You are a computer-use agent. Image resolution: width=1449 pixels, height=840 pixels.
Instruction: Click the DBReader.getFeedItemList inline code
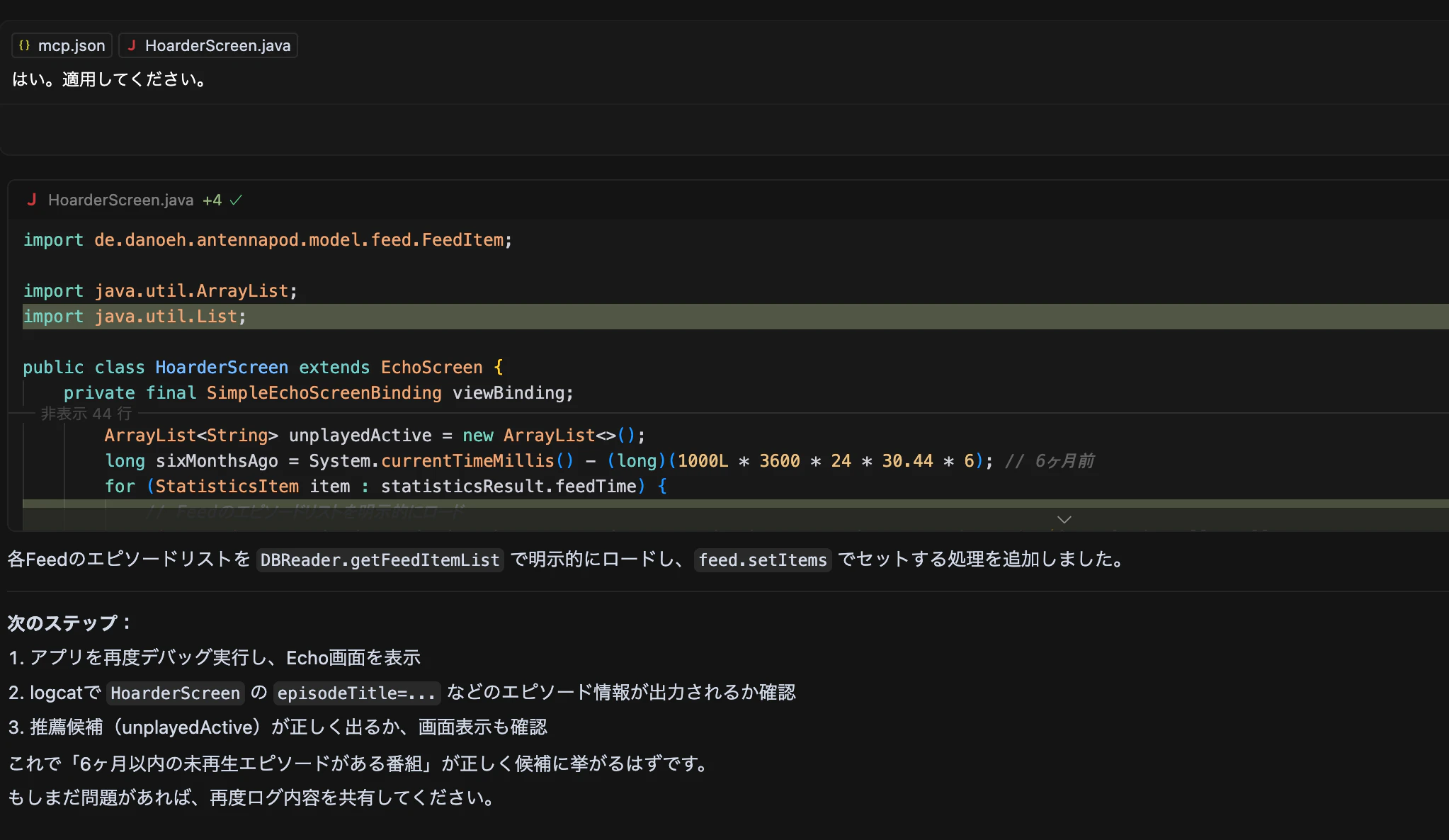[380, 560]
